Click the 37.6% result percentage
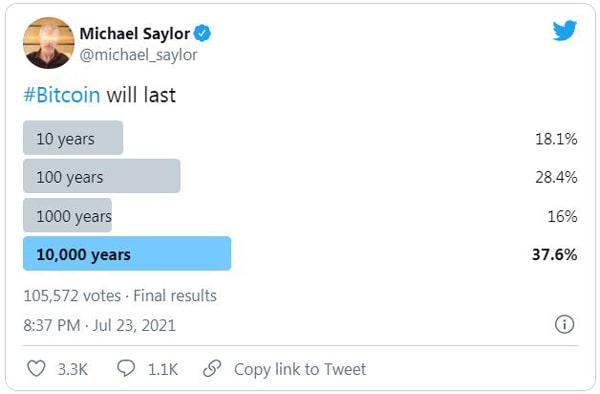The width and height of the screenshot is (600, 394). [x=554, y=254]
